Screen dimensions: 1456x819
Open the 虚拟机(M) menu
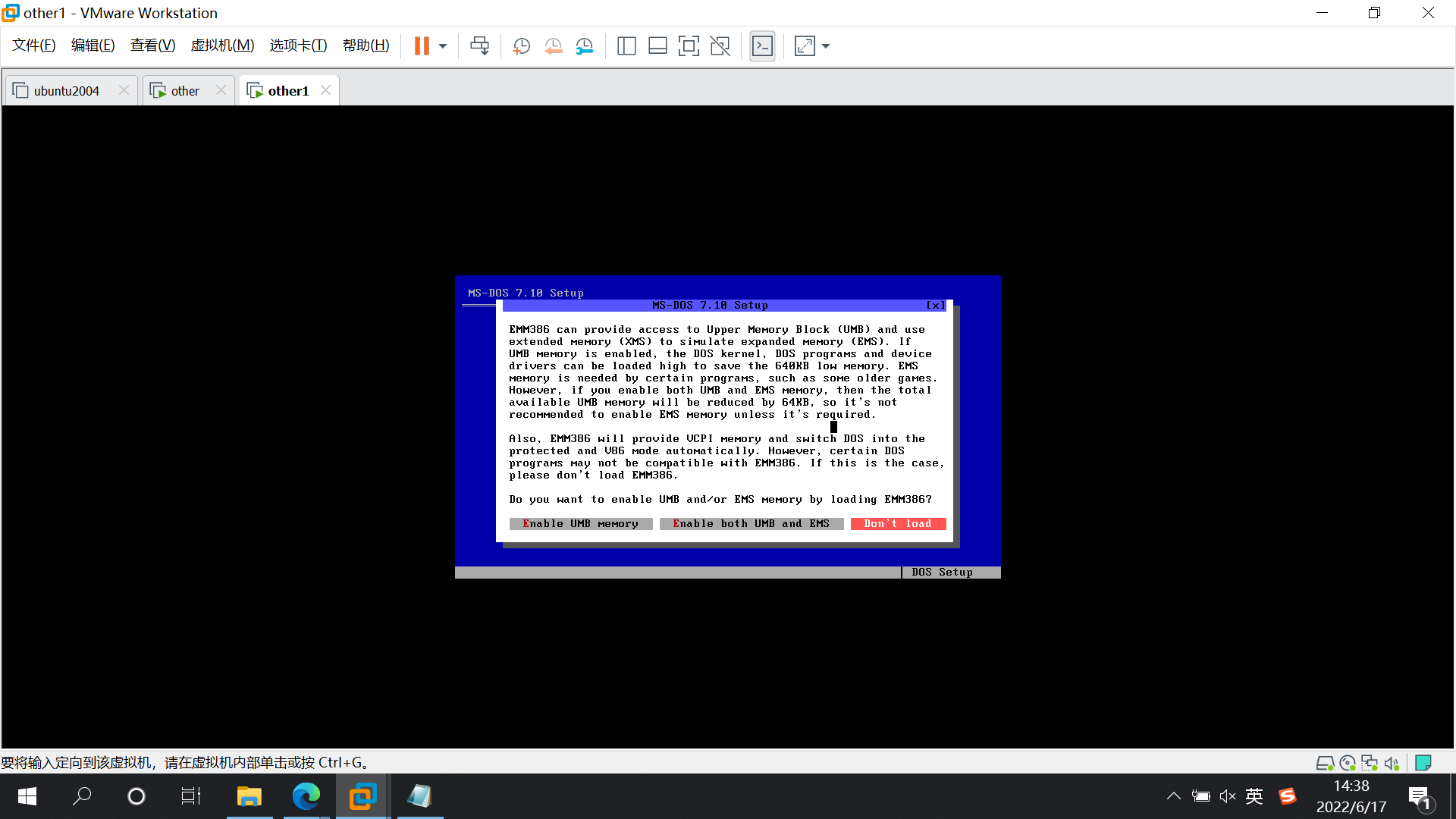tap(221, 45)
